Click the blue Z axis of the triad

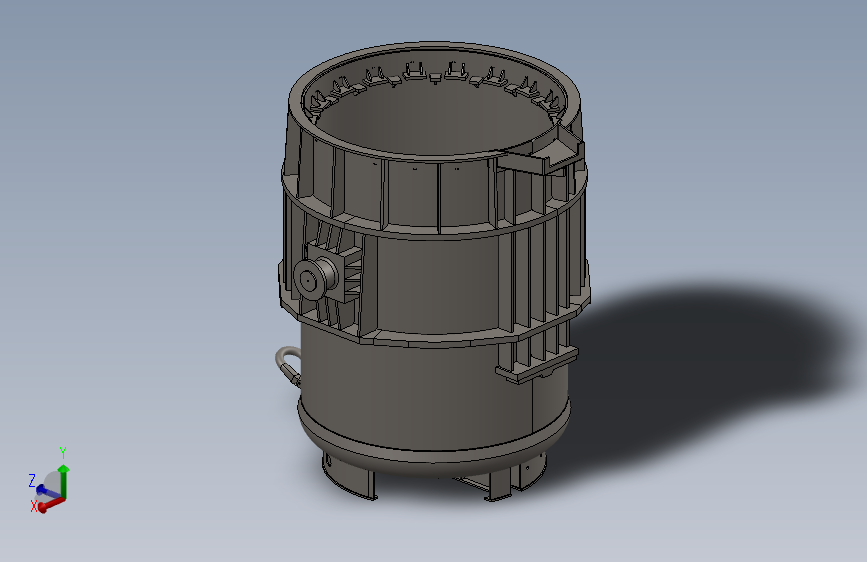46,491
